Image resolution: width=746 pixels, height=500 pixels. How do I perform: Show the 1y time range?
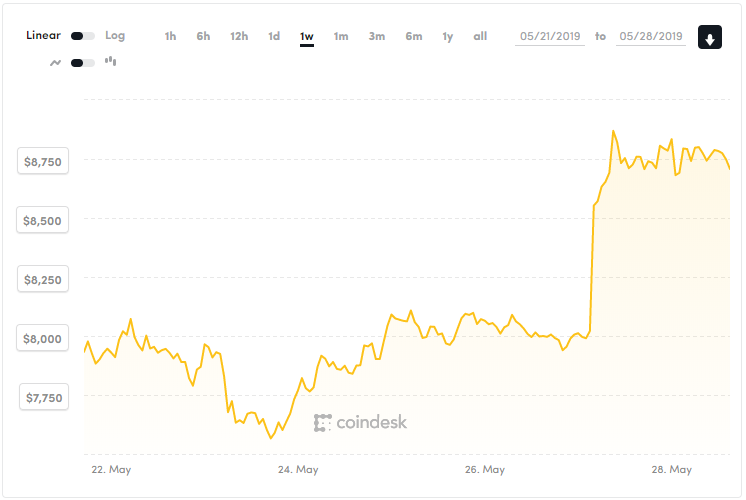447,36
